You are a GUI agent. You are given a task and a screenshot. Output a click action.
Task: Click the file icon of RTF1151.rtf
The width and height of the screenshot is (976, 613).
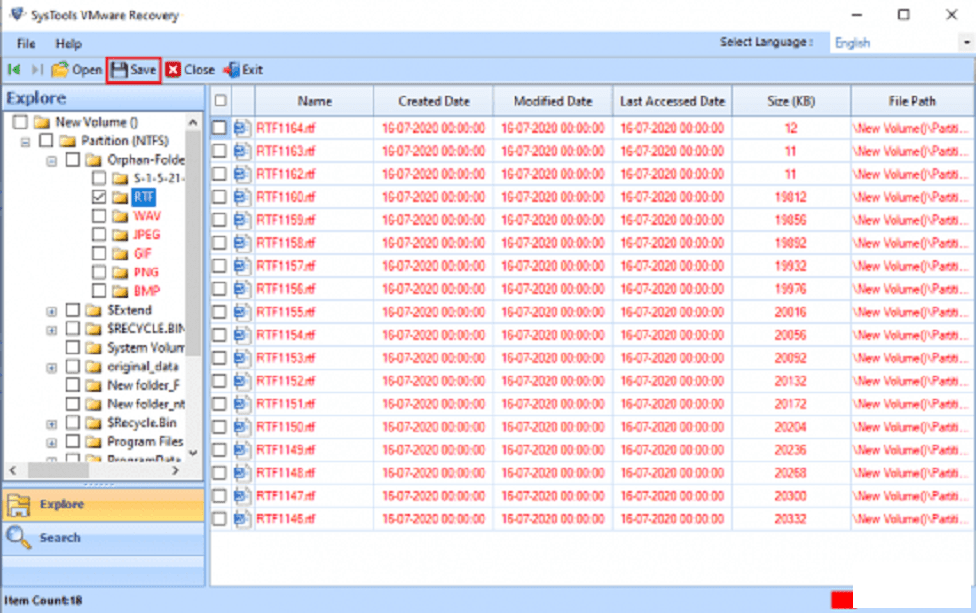click(x=242, y=404)
